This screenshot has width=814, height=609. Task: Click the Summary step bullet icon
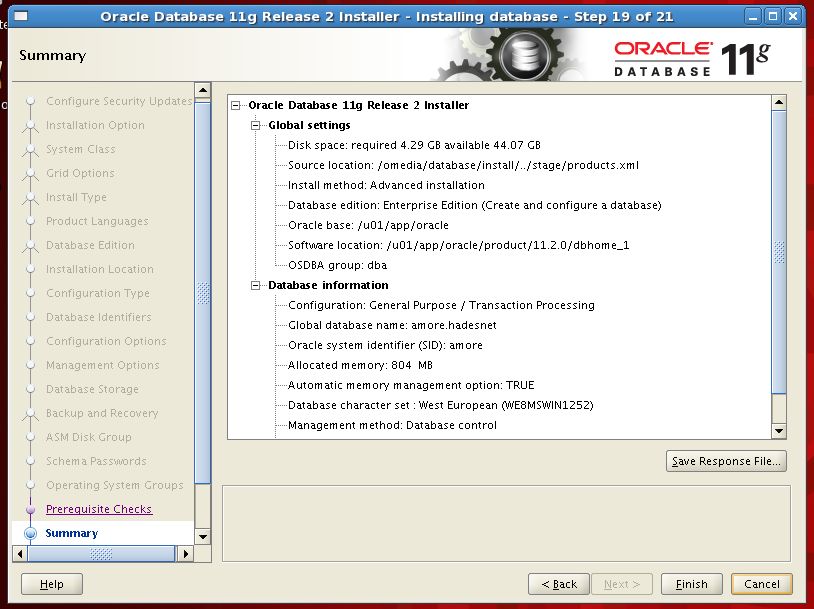pos(30,534)
